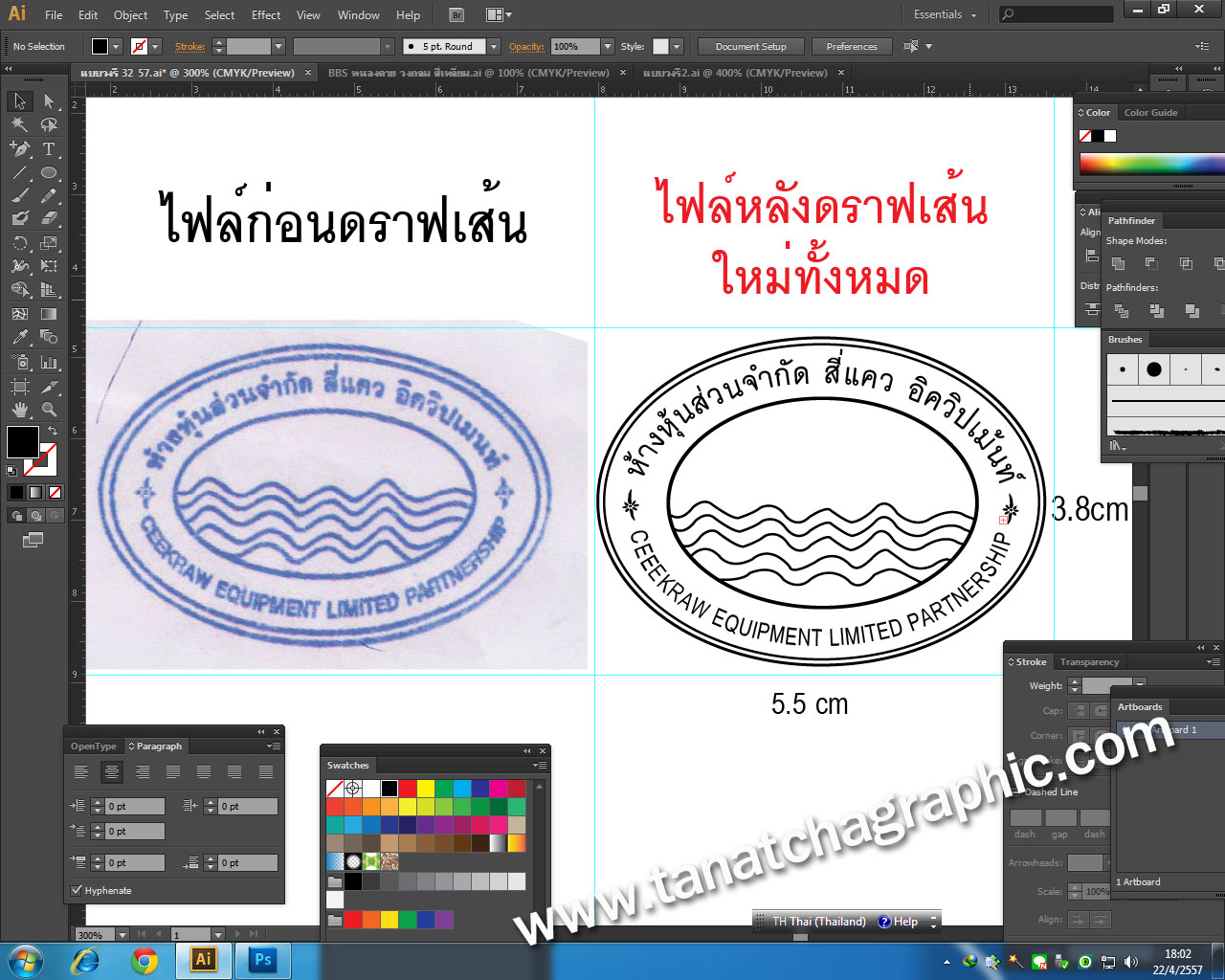
Task: Open the Swatches panel options menu
Action: 540,766
